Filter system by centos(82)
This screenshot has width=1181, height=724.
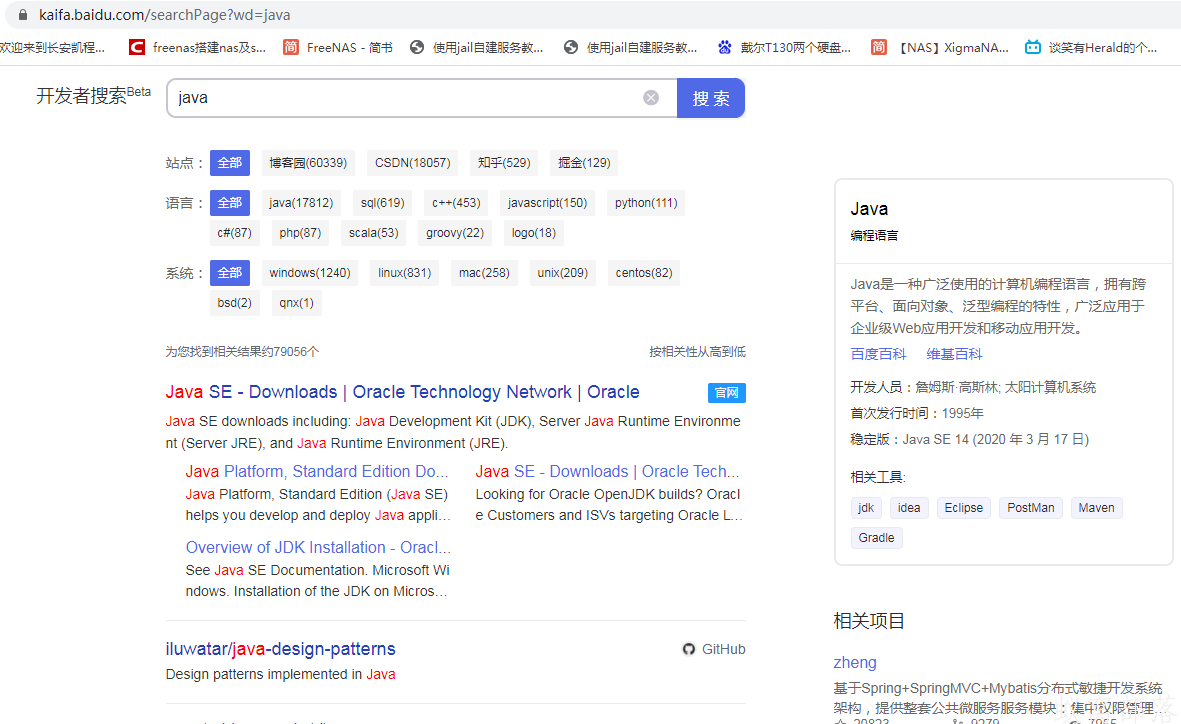click(x=644, y=273)
